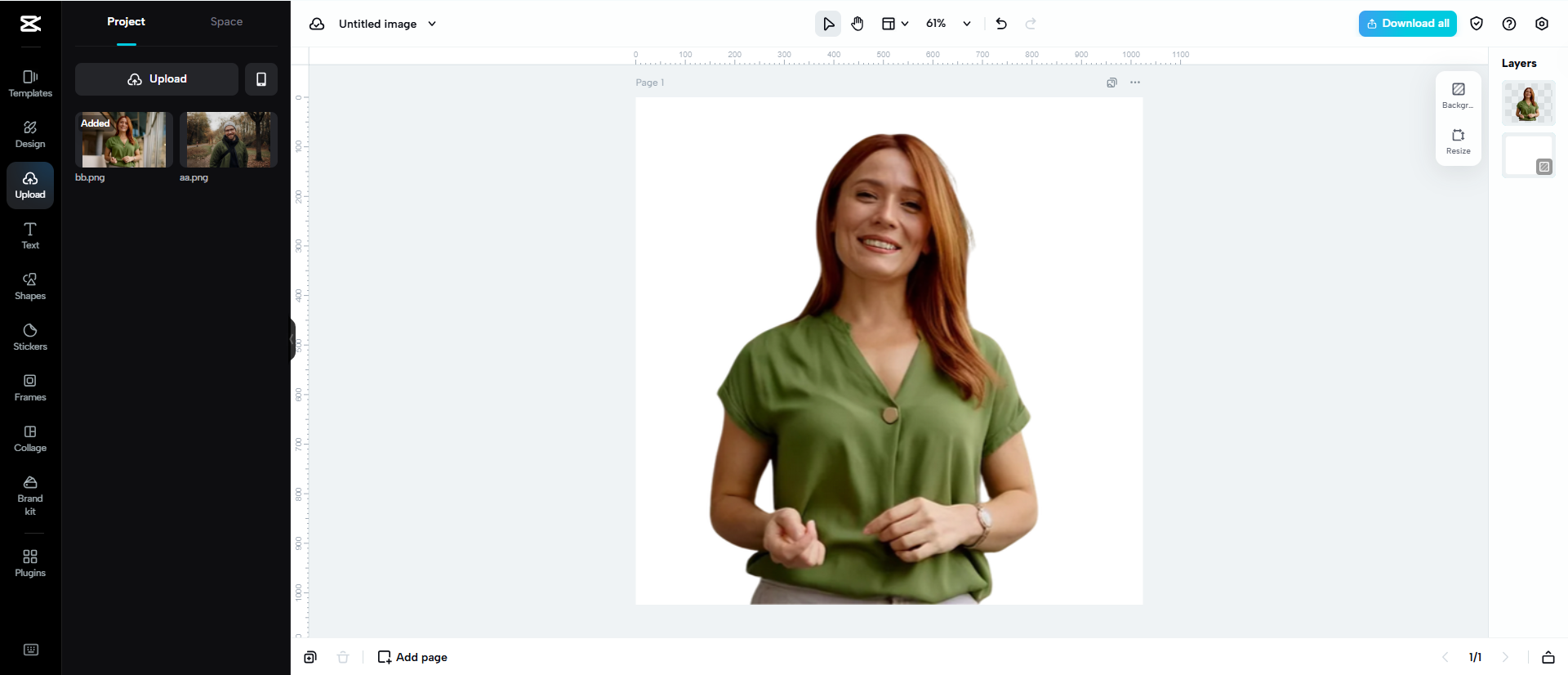
Task: Switch to the Space tab
Action: click(226, 22)
